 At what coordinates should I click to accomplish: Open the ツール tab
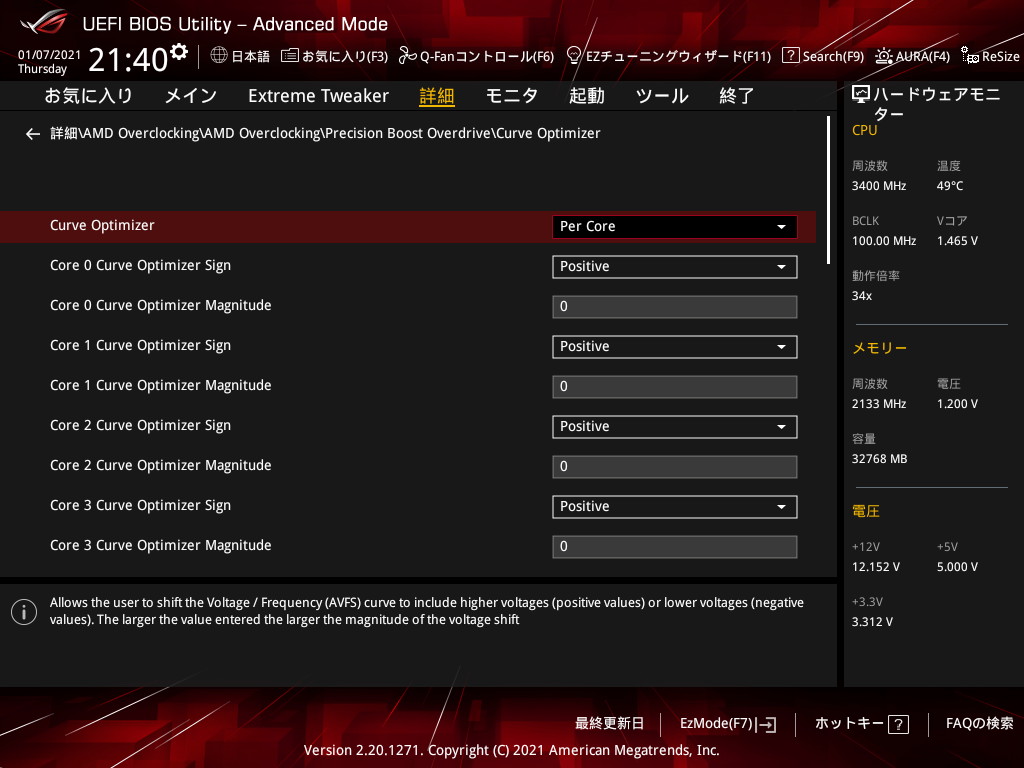(662, 96)
